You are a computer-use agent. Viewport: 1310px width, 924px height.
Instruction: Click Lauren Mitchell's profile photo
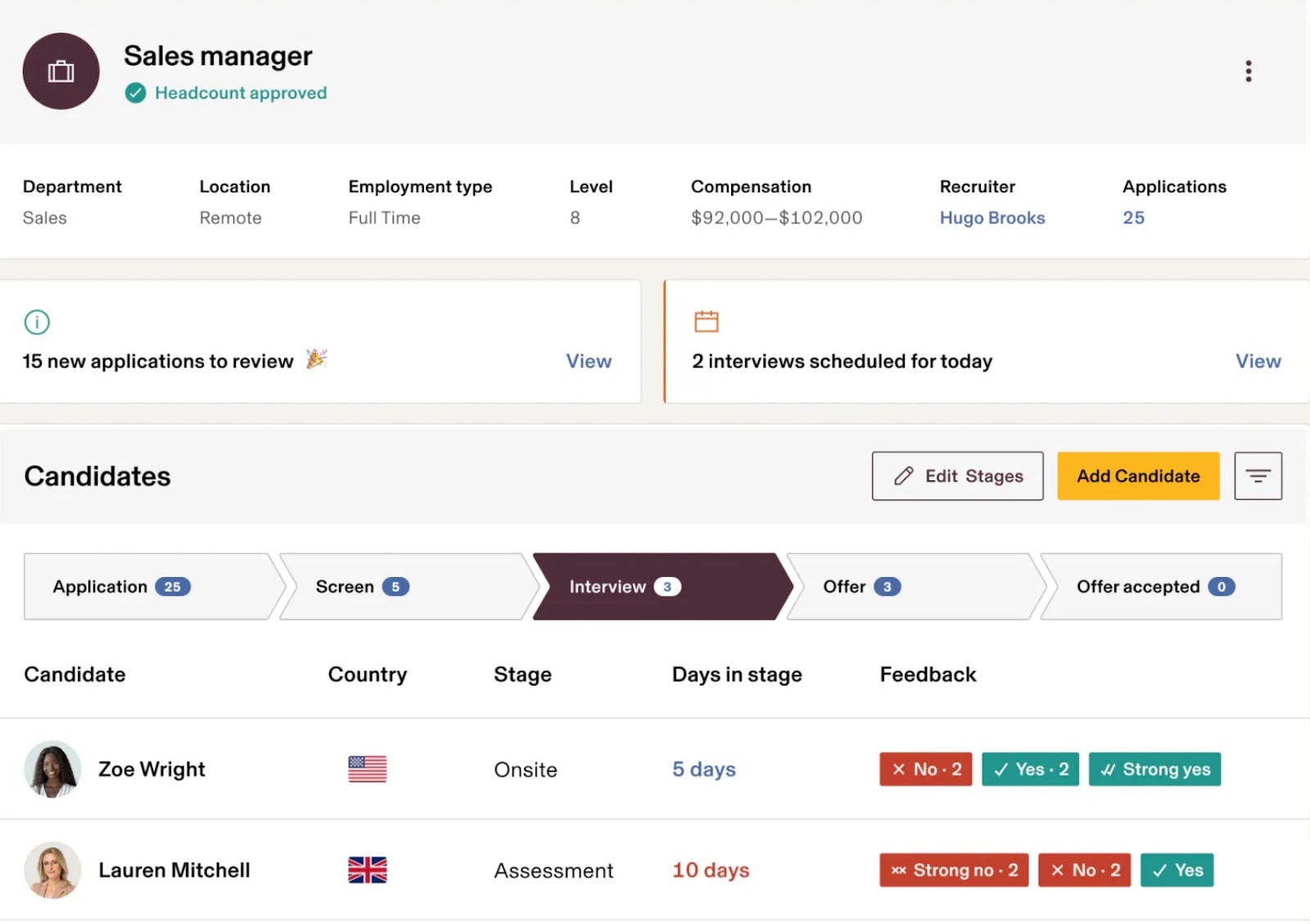click(x=52, y=870)
